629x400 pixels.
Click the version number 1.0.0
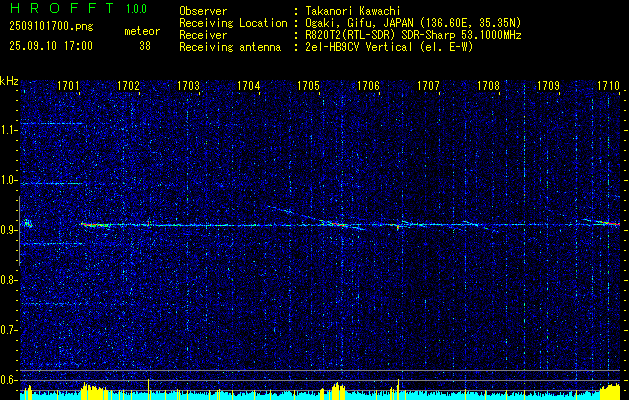(136, 8)
